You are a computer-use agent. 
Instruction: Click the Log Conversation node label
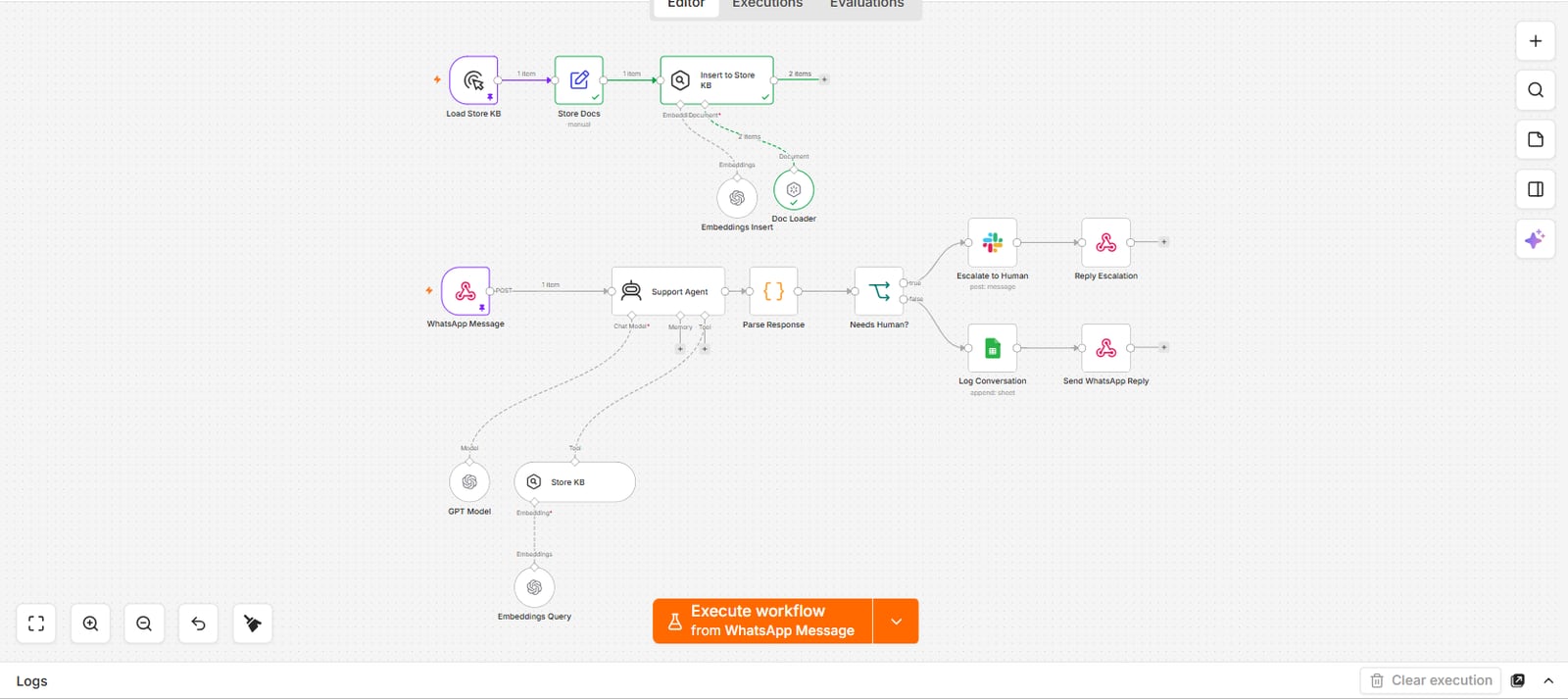(x=993, y=381)
